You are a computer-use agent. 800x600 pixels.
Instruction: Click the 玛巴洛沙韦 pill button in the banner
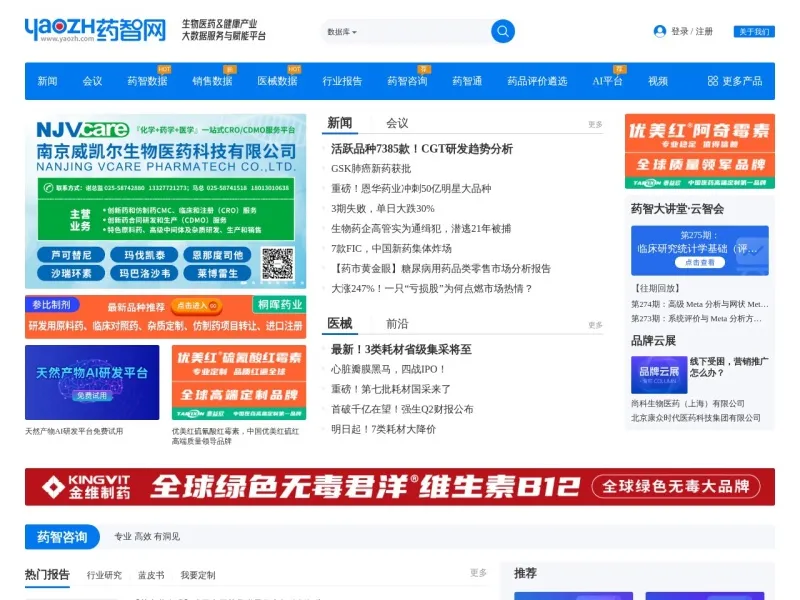pos(144,273)
